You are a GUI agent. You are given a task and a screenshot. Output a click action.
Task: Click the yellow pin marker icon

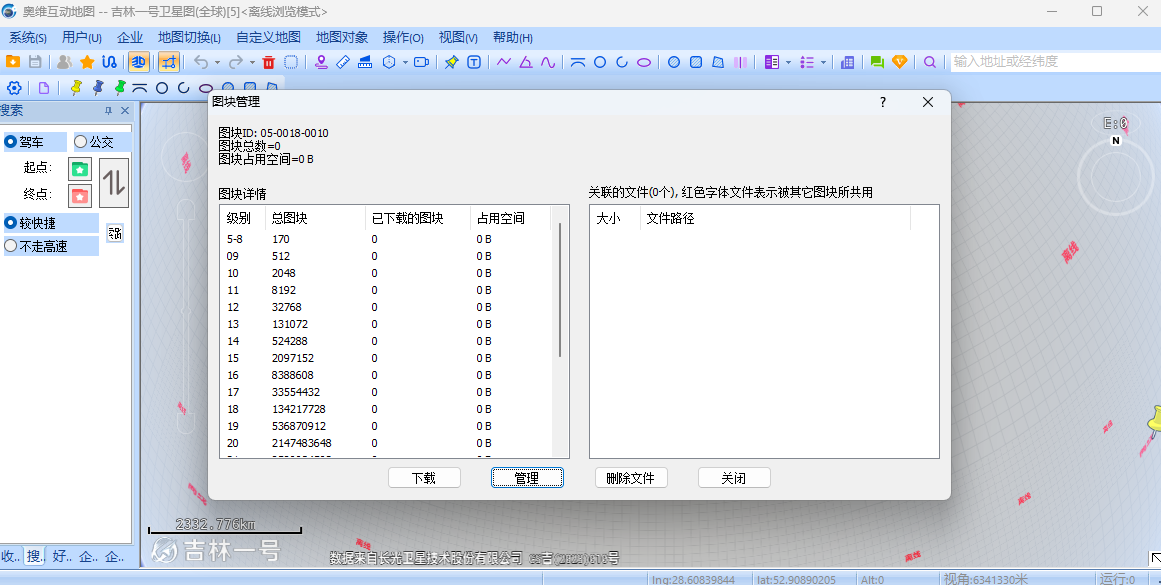coord(449,62)
